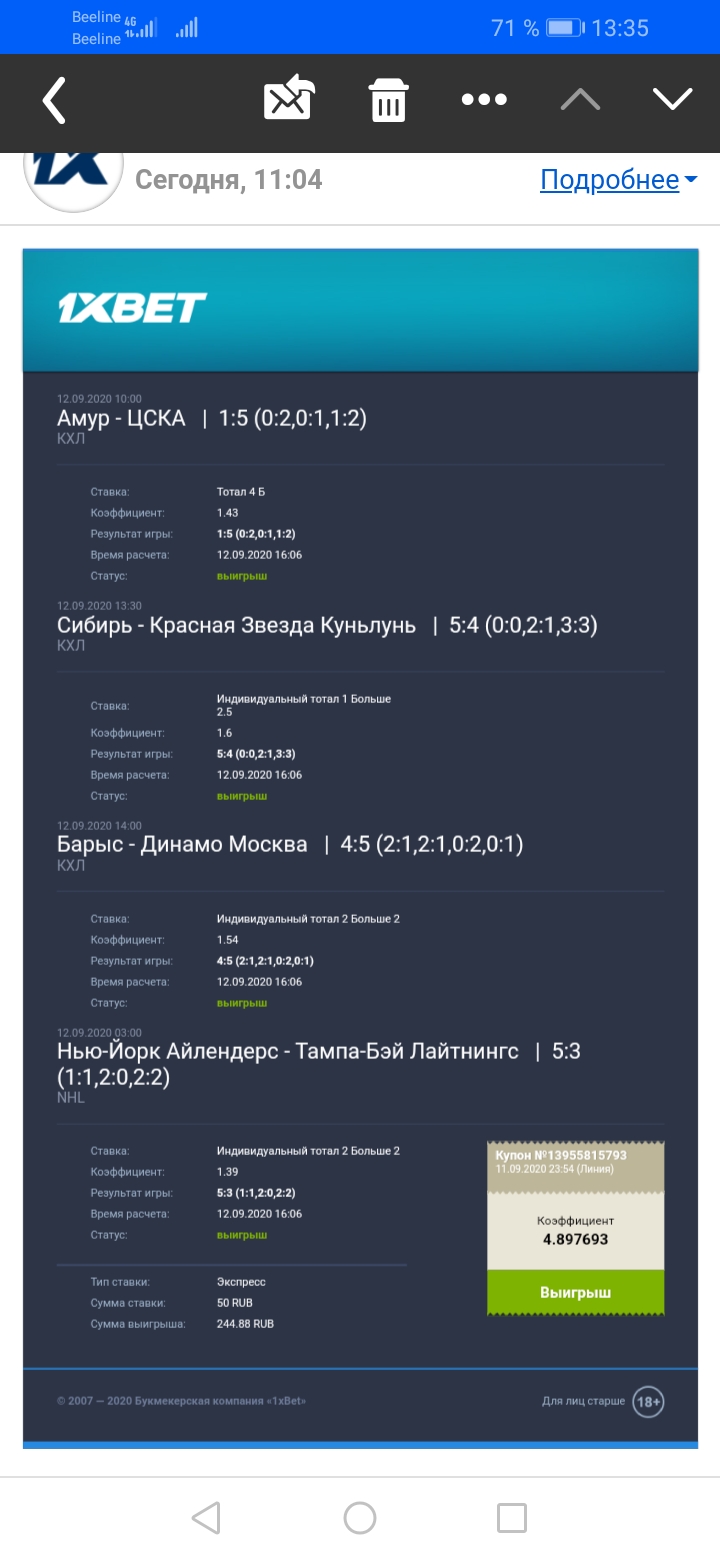The image size is (720, 1560).
Task: Open the three-dots more options menu
Action: [x=484, y=99]
